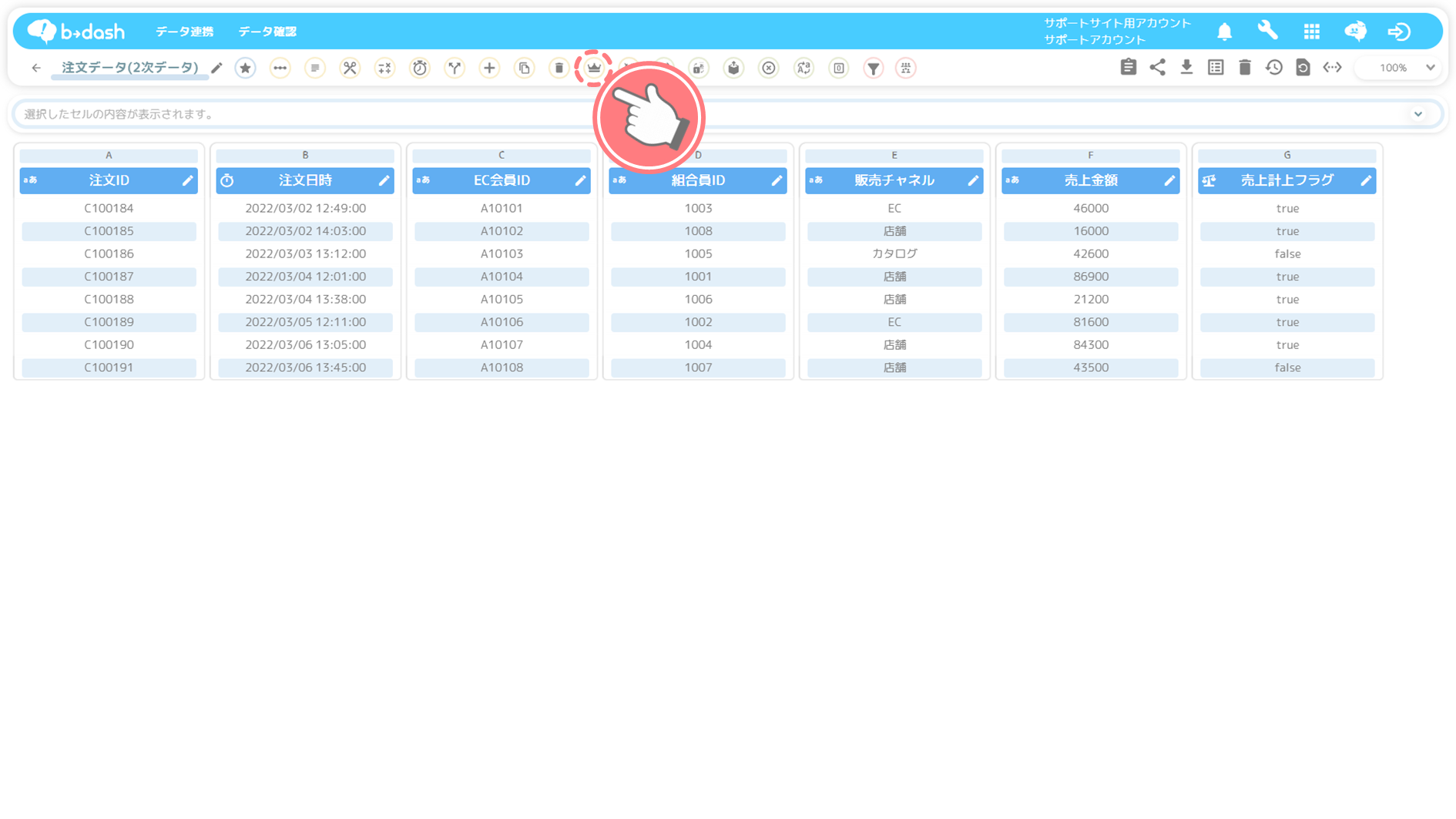Click the copy column icon in toolbar

(x=525, y=68)
